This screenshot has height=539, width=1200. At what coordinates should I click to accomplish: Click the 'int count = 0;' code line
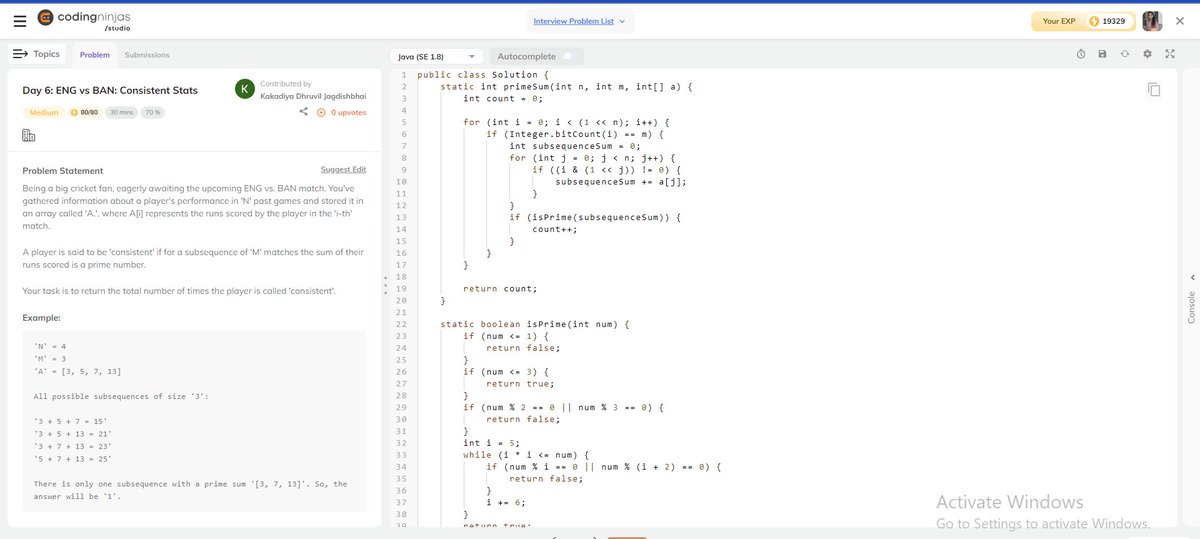pyautogui.click(x=502, y=99)
